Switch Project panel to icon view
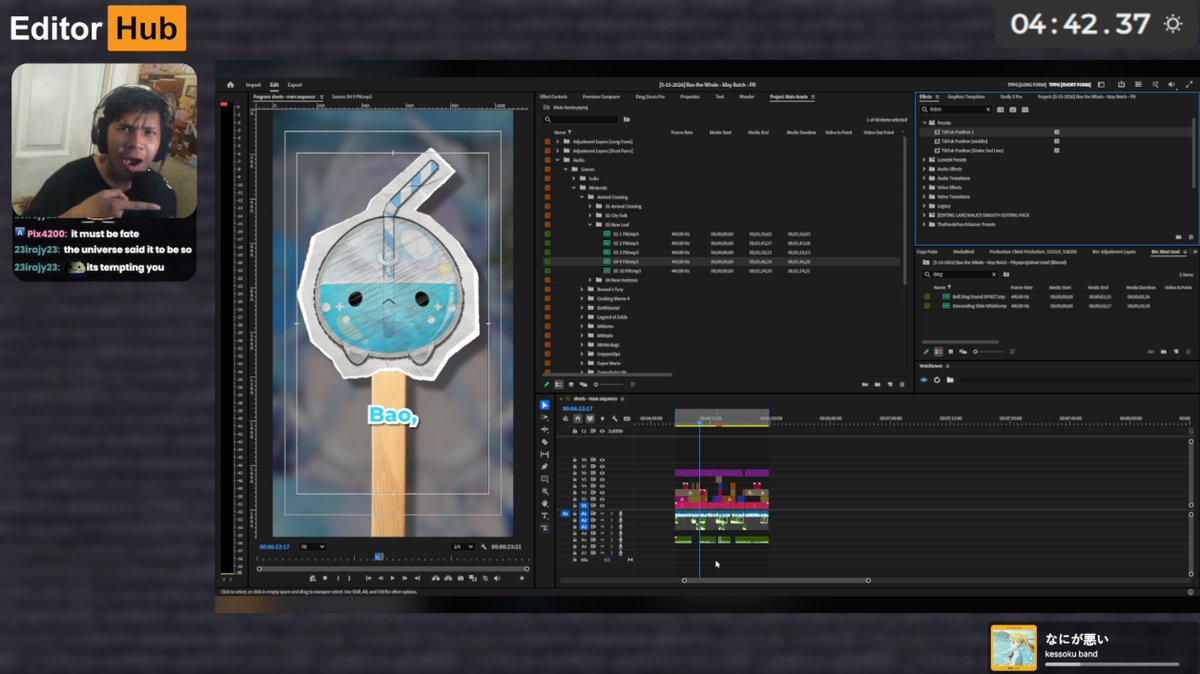Image resolution: width=1200 pixels, height=674 pixels. pos(571,384)
